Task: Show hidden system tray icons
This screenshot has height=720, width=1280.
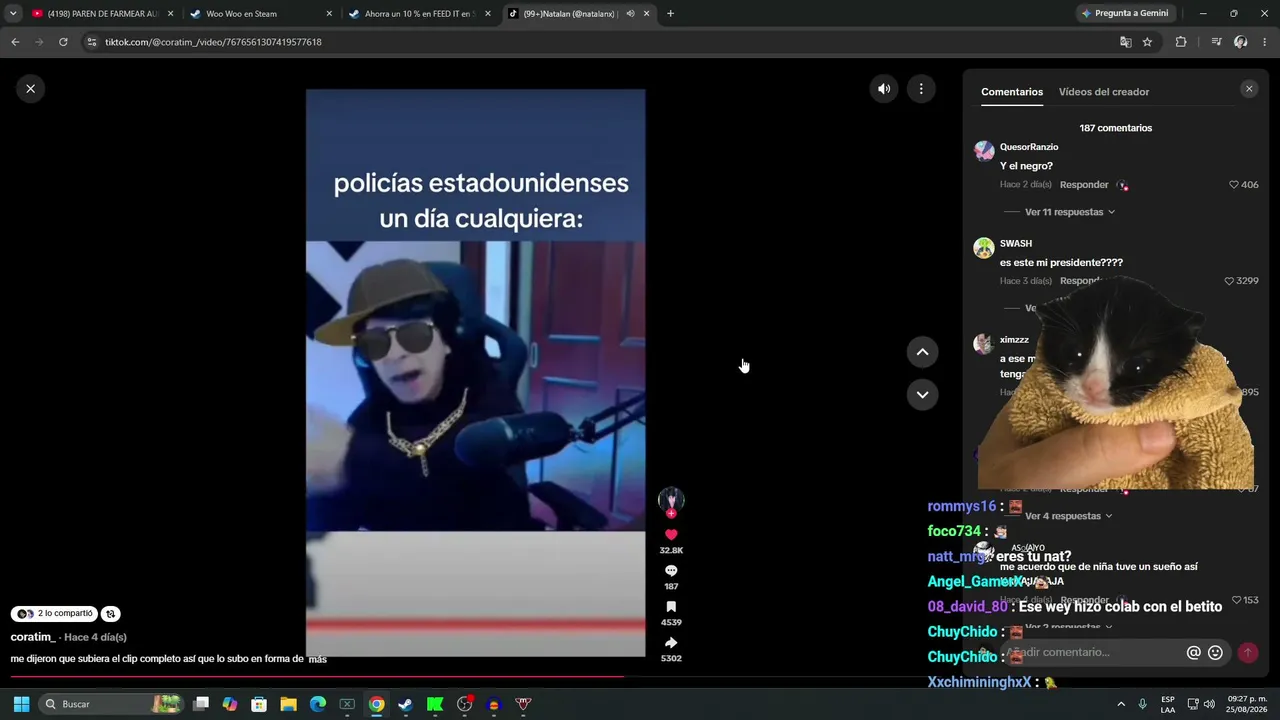Action: coord(1121,704)
